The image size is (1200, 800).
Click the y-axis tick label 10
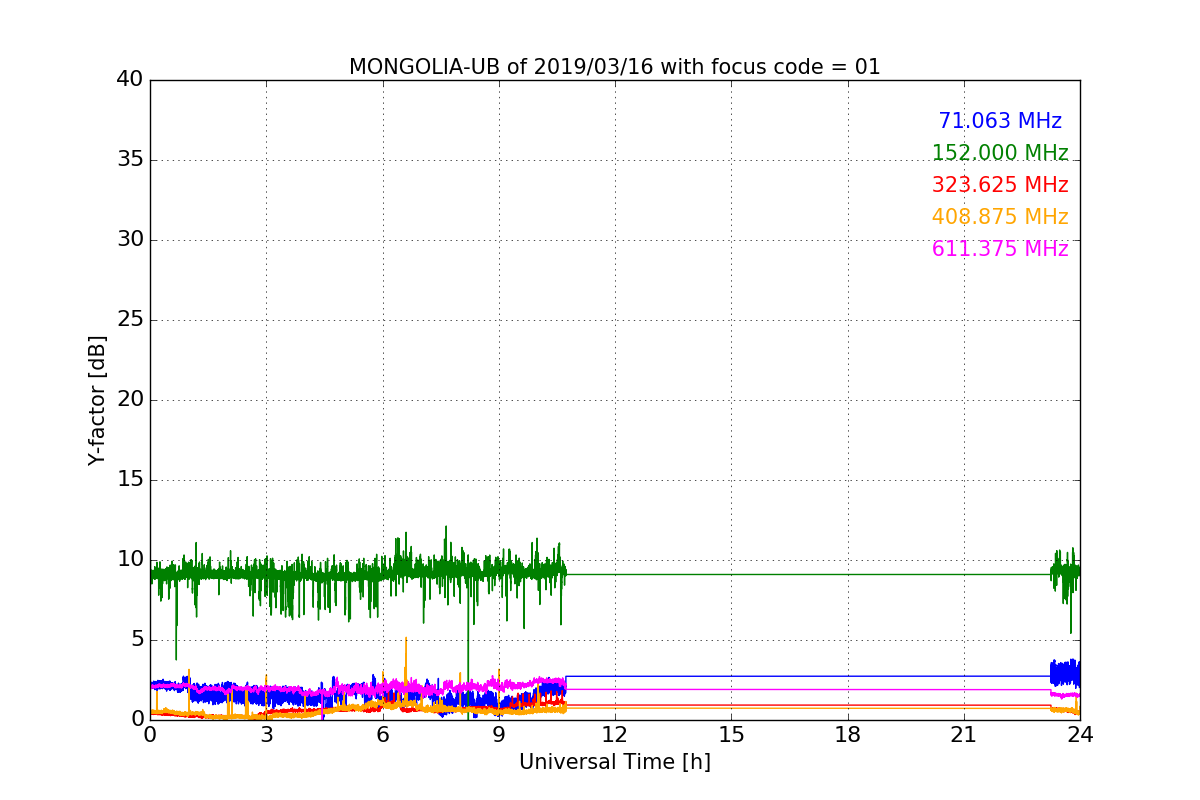point(130,559)
